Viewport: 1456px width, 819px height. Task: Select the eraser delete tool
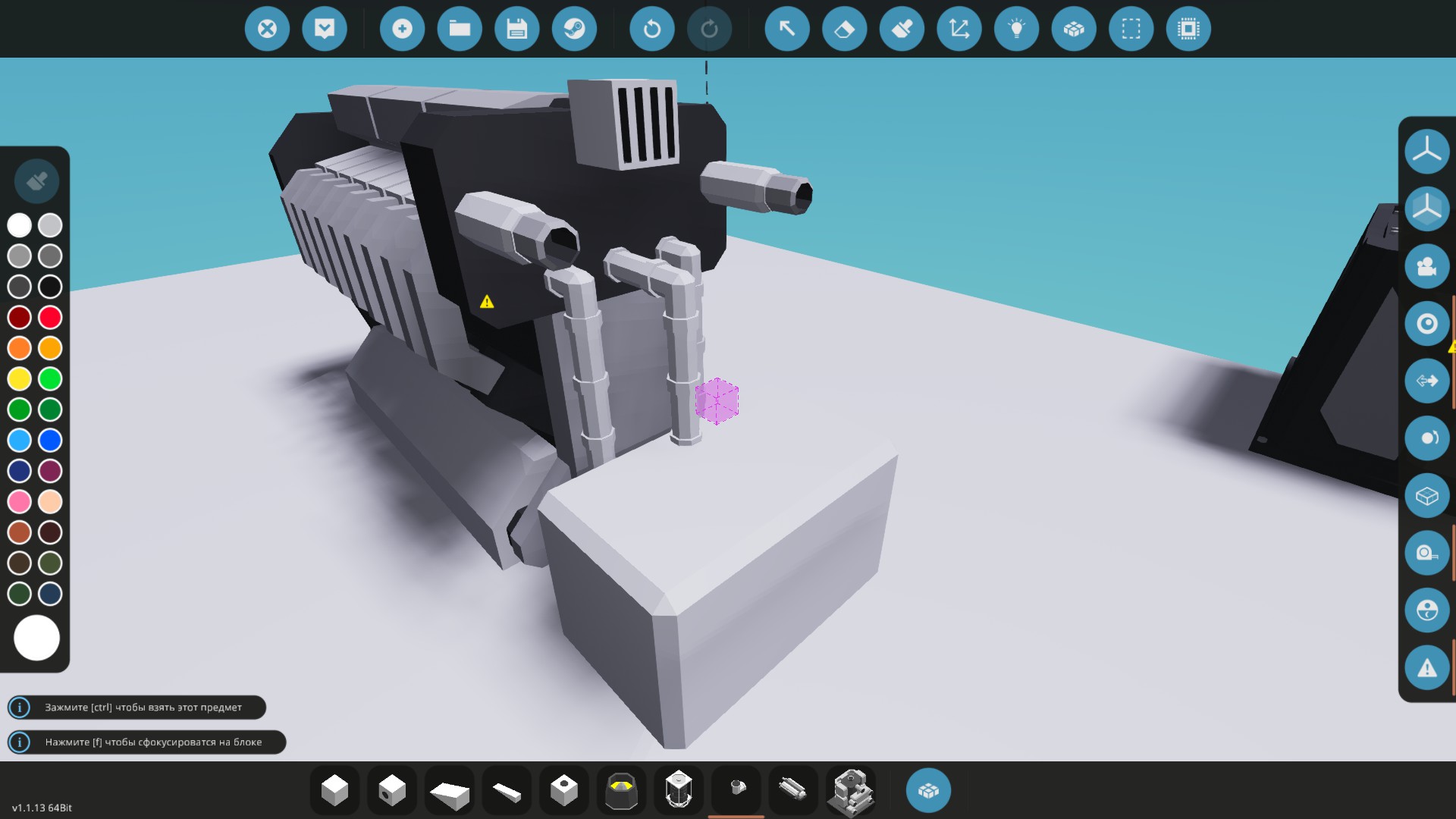pyautogui.click(x=844, y=29)
